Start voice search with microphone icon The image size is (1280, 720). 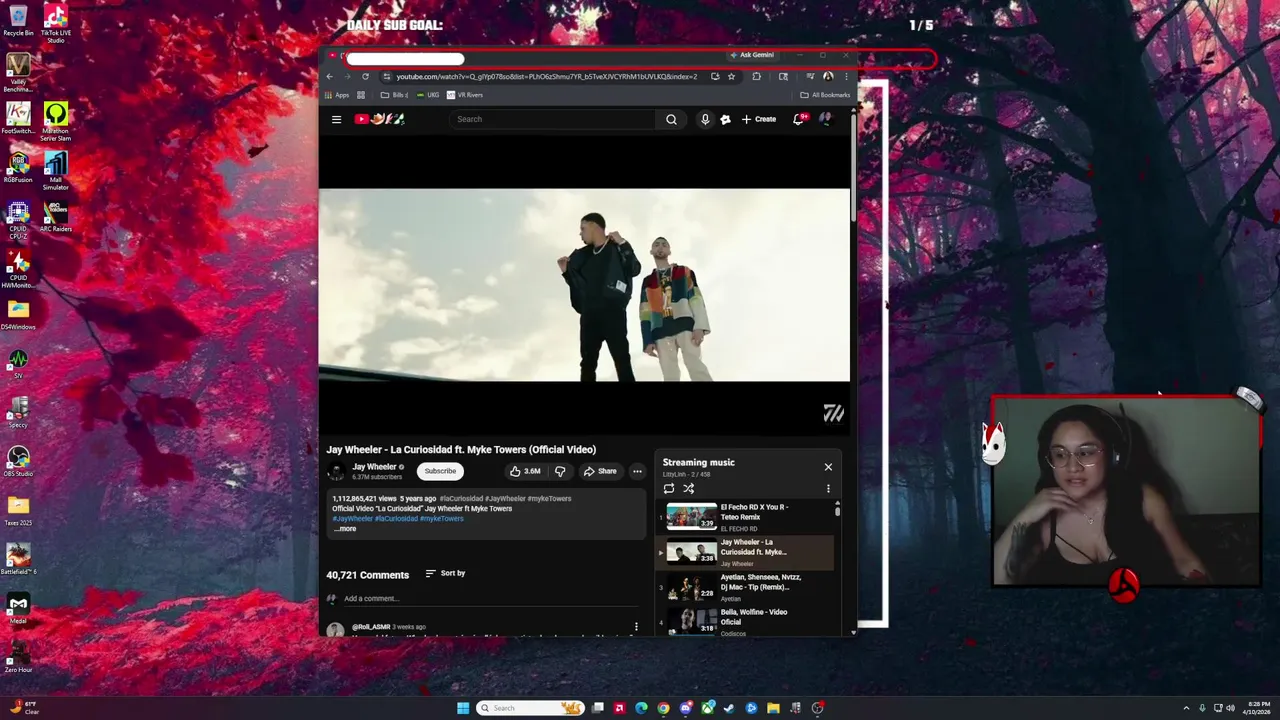tap(705, 119)
